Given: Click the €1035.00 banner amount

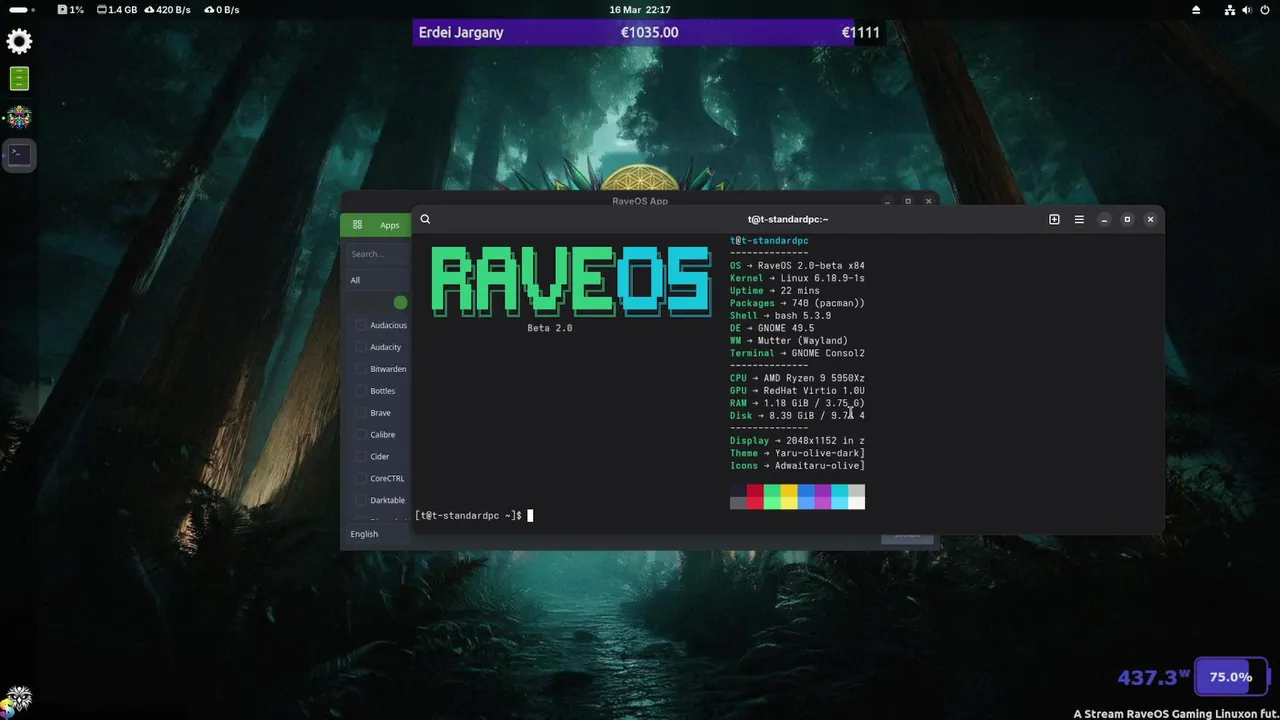Looking at the screenshot, I should pos(649,33).
